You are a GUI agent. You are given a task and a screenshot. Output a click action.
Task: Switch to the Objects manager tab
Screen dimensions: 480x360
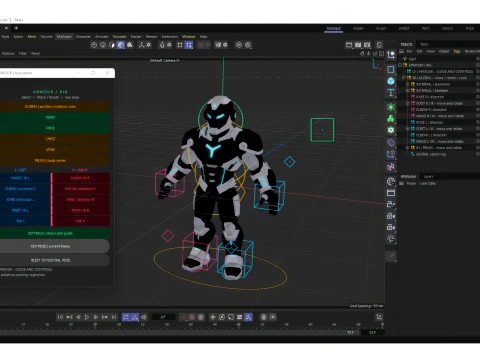point(406,44)
